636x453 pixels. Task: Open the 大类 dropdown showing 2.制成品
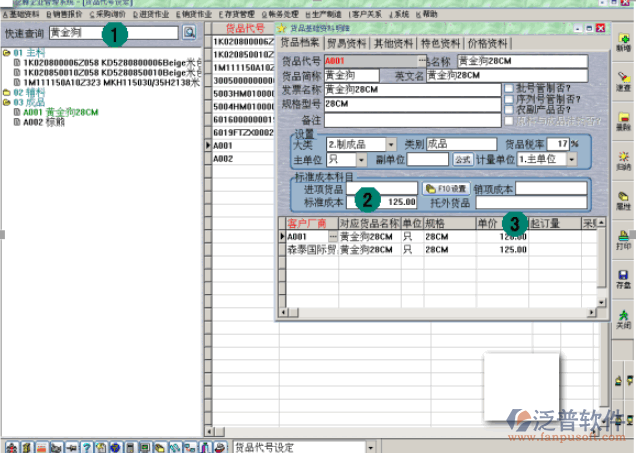tap(391, 145)
